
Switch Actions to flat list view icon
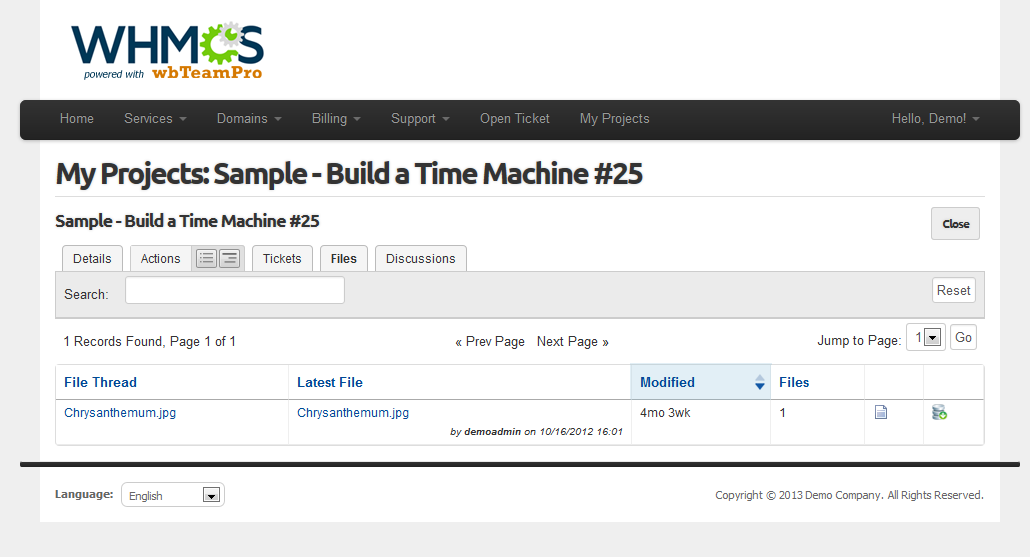pyautogui.click(x=206, y=259)
